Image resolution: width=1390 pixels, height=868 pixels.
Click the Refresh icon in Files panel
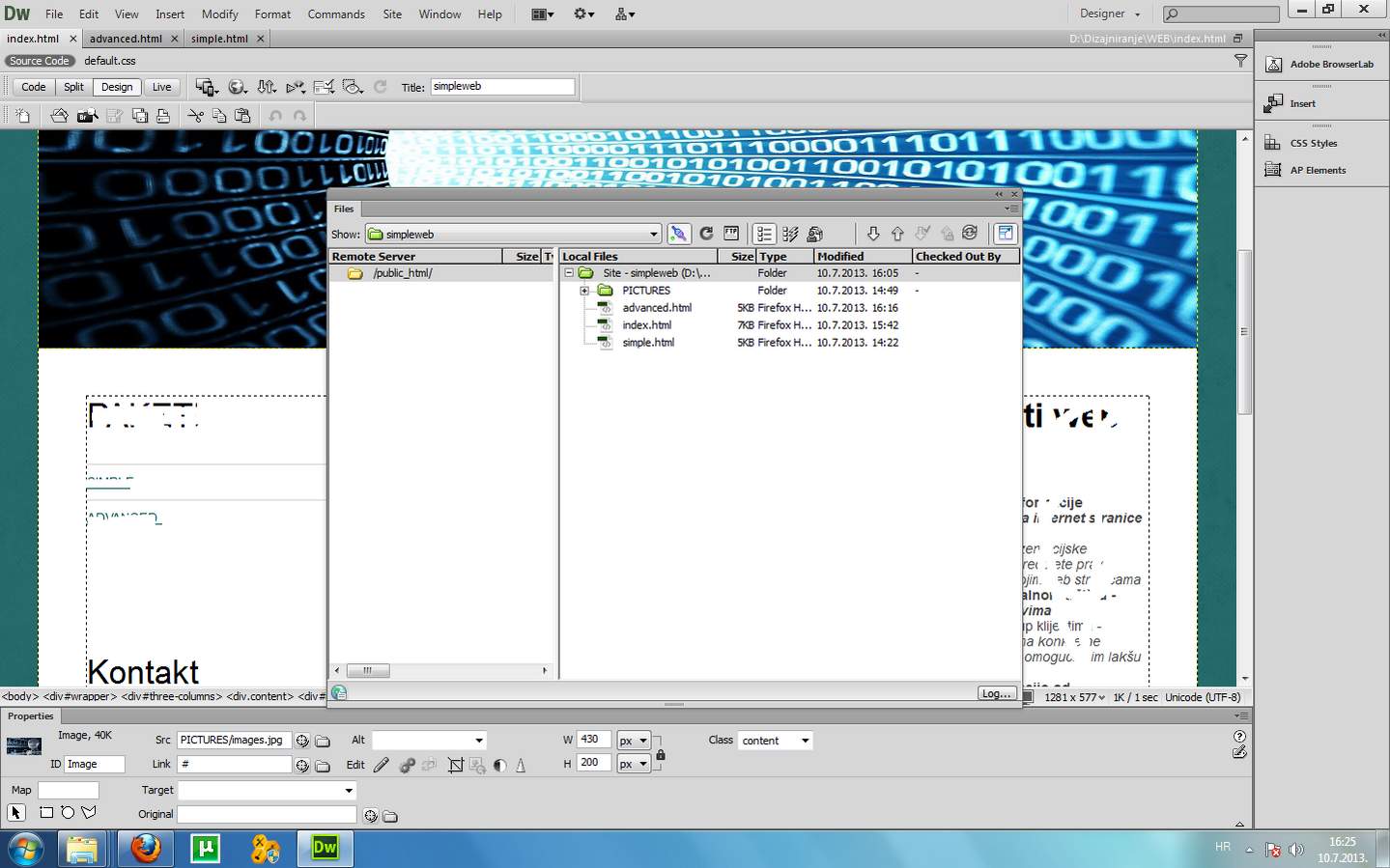click(x=706, y=234)
